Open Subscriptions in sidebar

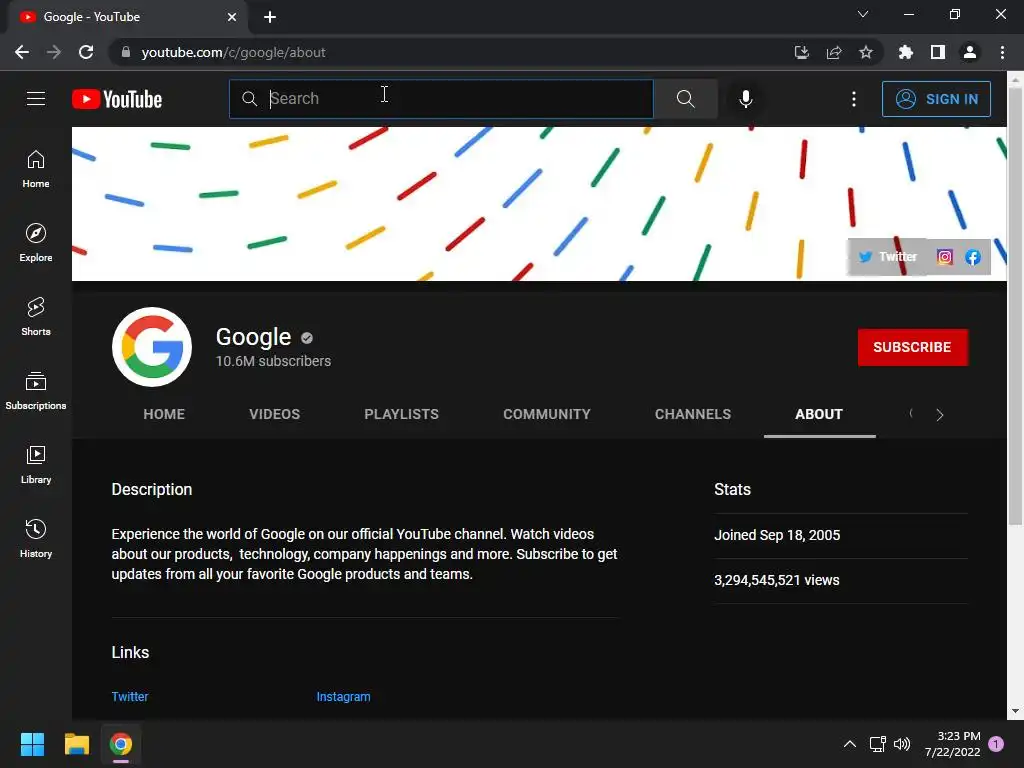coord(36,391)
